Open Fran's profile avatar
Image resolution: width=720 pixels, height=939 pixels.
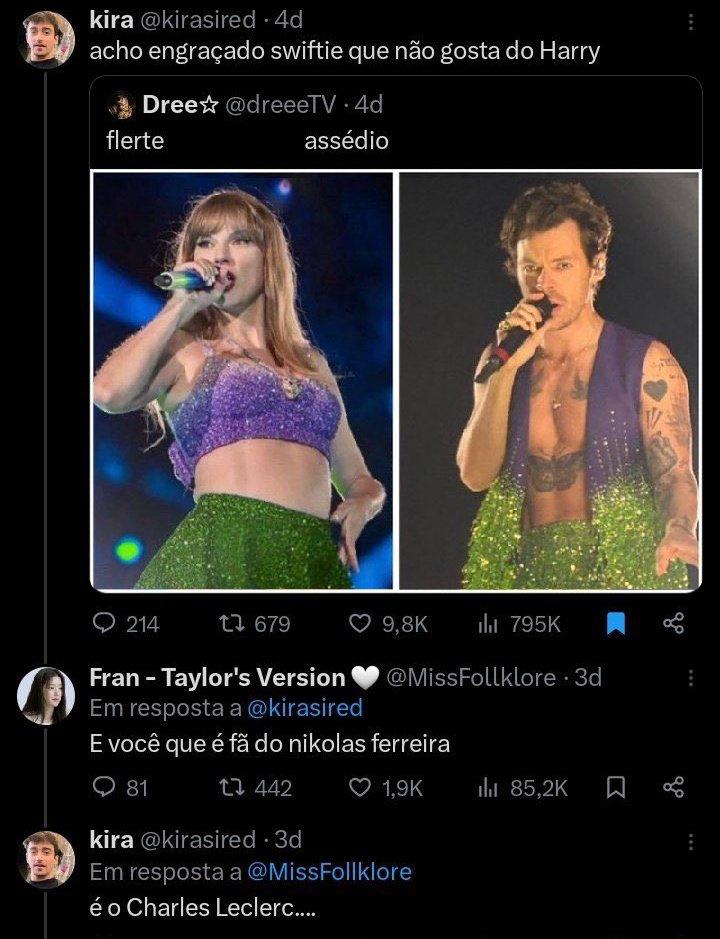46,696
